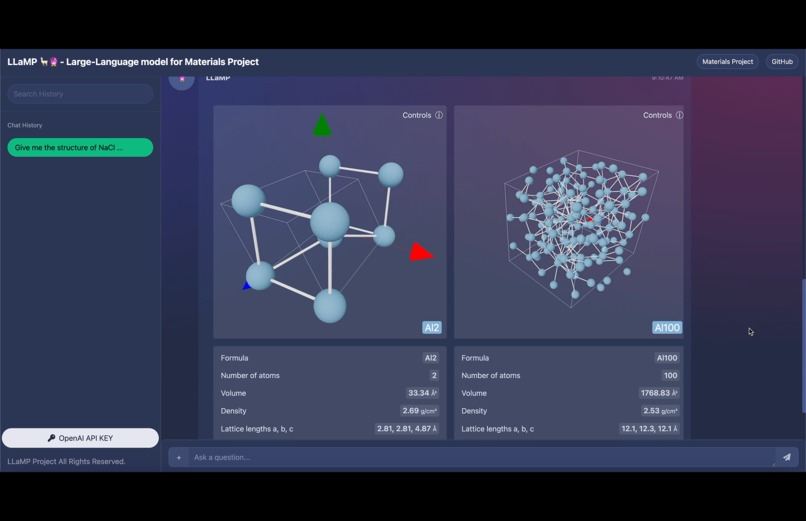The height and width of the screenshot is (521, 806).
Task: Click the Chat History heading
Action: [25, 125]
